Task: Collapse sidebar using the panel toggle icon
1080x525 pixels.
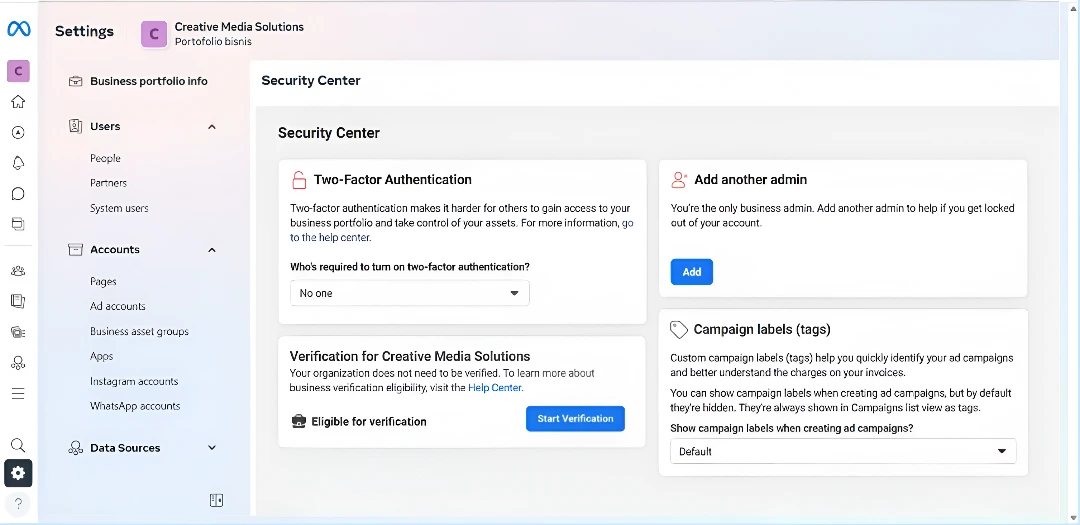Action: (216, 500)
